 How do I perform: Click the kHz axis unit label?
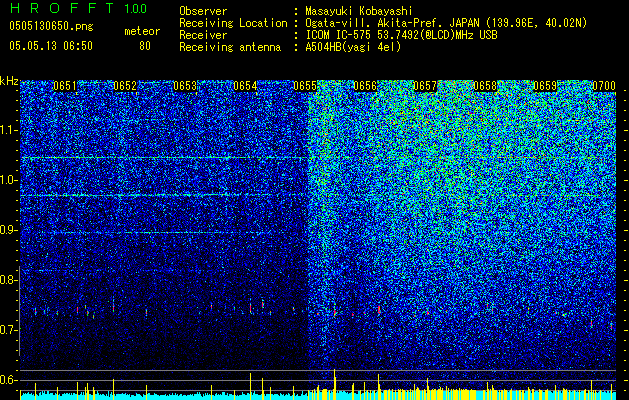(x=9, y=81)
